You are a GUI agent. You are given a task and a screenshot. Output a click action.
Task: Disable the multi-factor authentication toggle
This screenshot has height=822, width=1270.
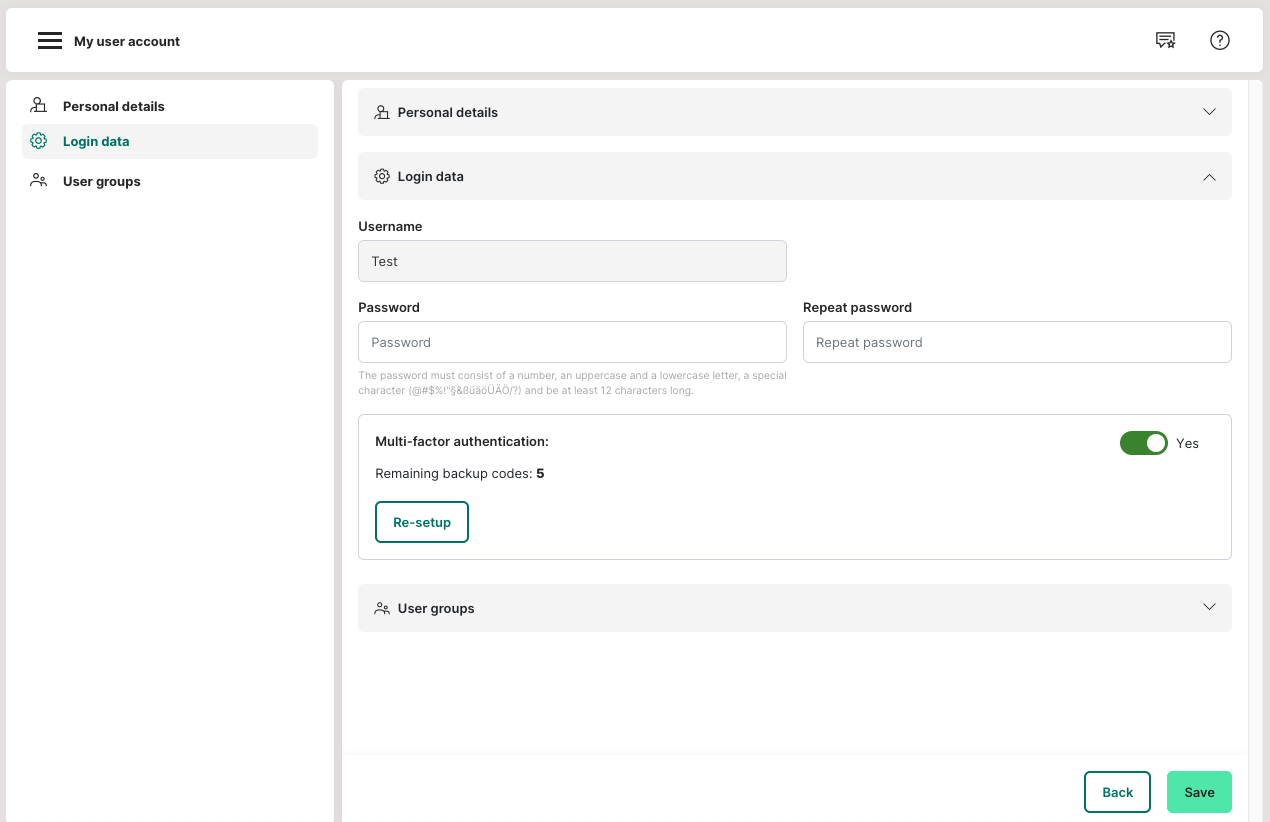[1143, 443]
